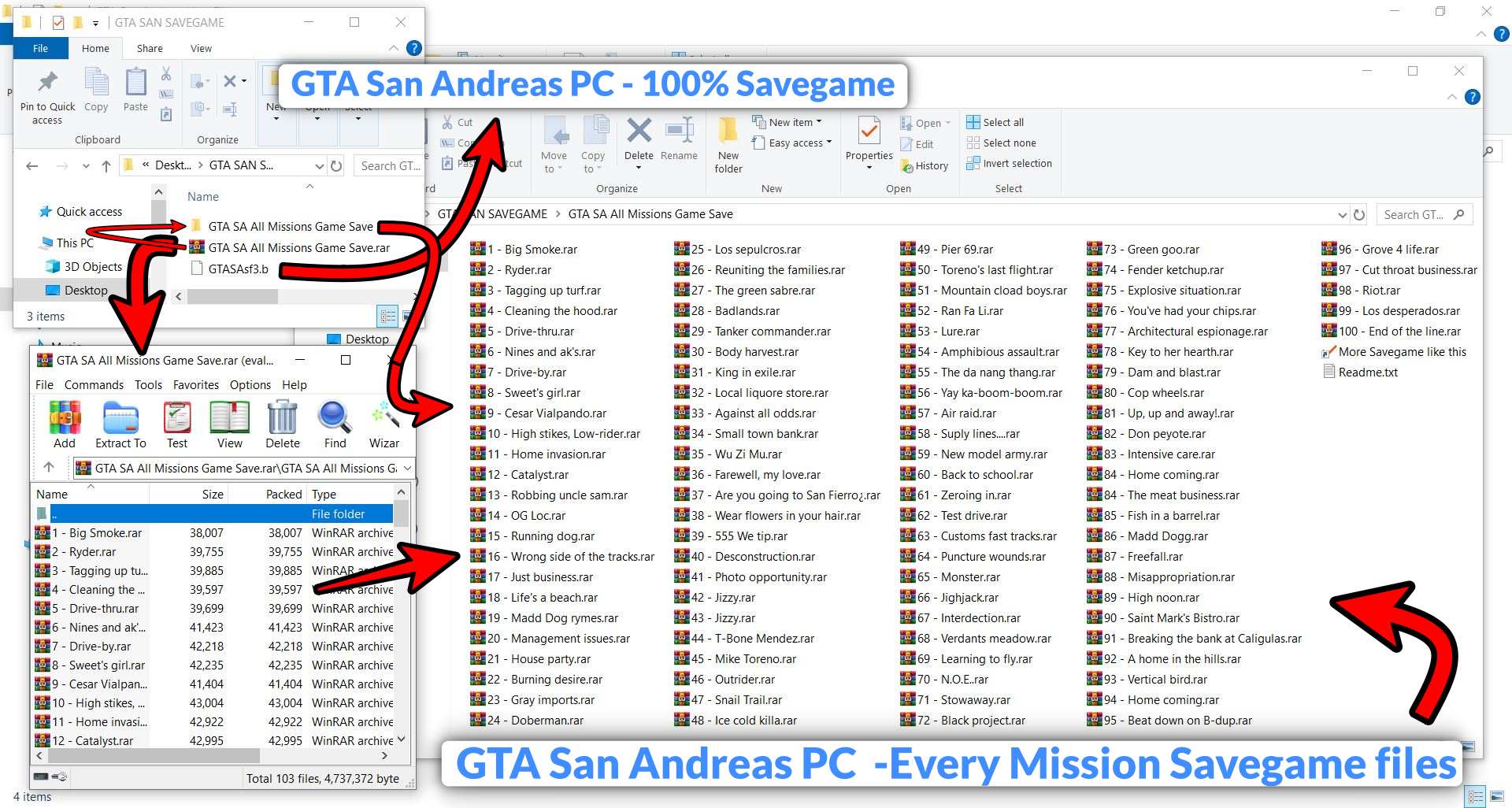Click the WinRAR Test icon
1512x808 pixels.
[x=177, y=424]
